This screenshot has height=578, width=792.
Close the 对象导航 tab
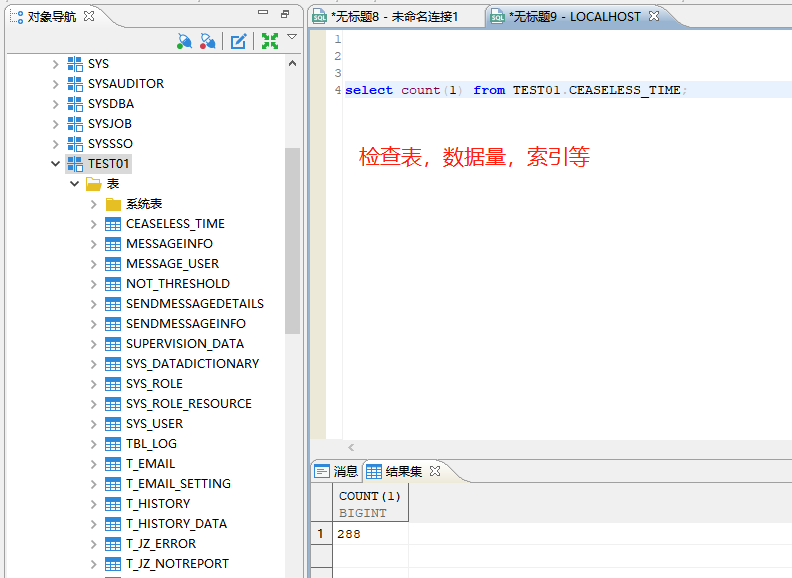(x=89, y=16)
